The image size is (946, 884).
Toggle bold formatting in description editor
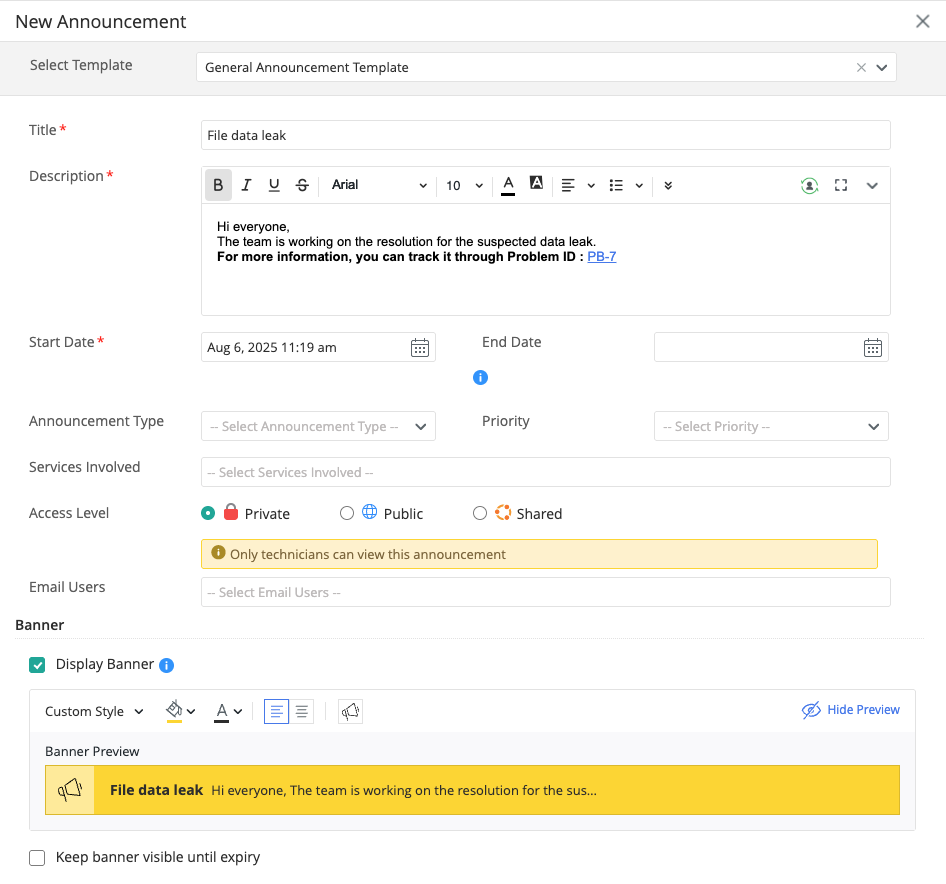pyautogui.click(x=218, y=185)
